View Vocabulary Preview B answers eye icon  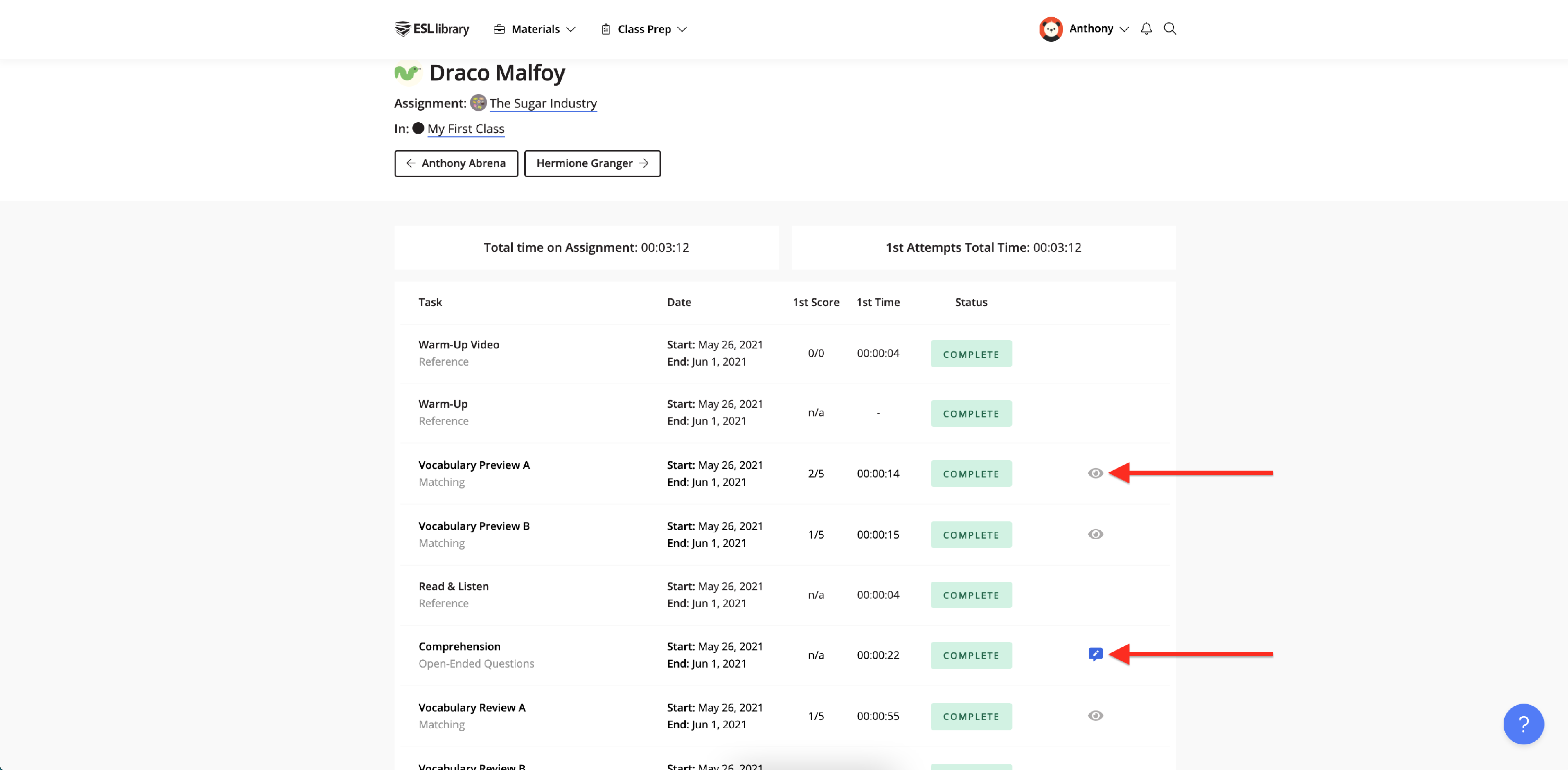[1095, 534]
